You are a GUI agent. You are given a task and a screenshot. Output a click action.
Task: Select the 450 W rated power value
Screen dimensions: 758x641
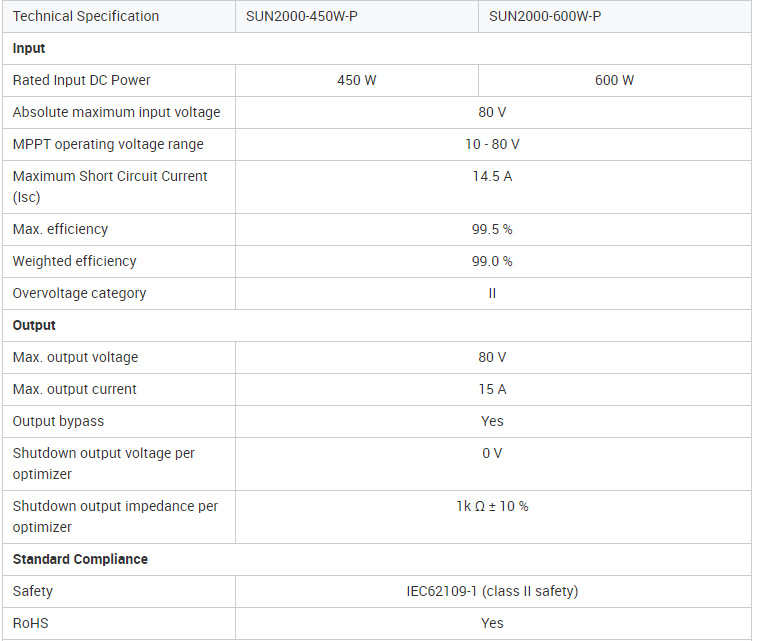357,80
